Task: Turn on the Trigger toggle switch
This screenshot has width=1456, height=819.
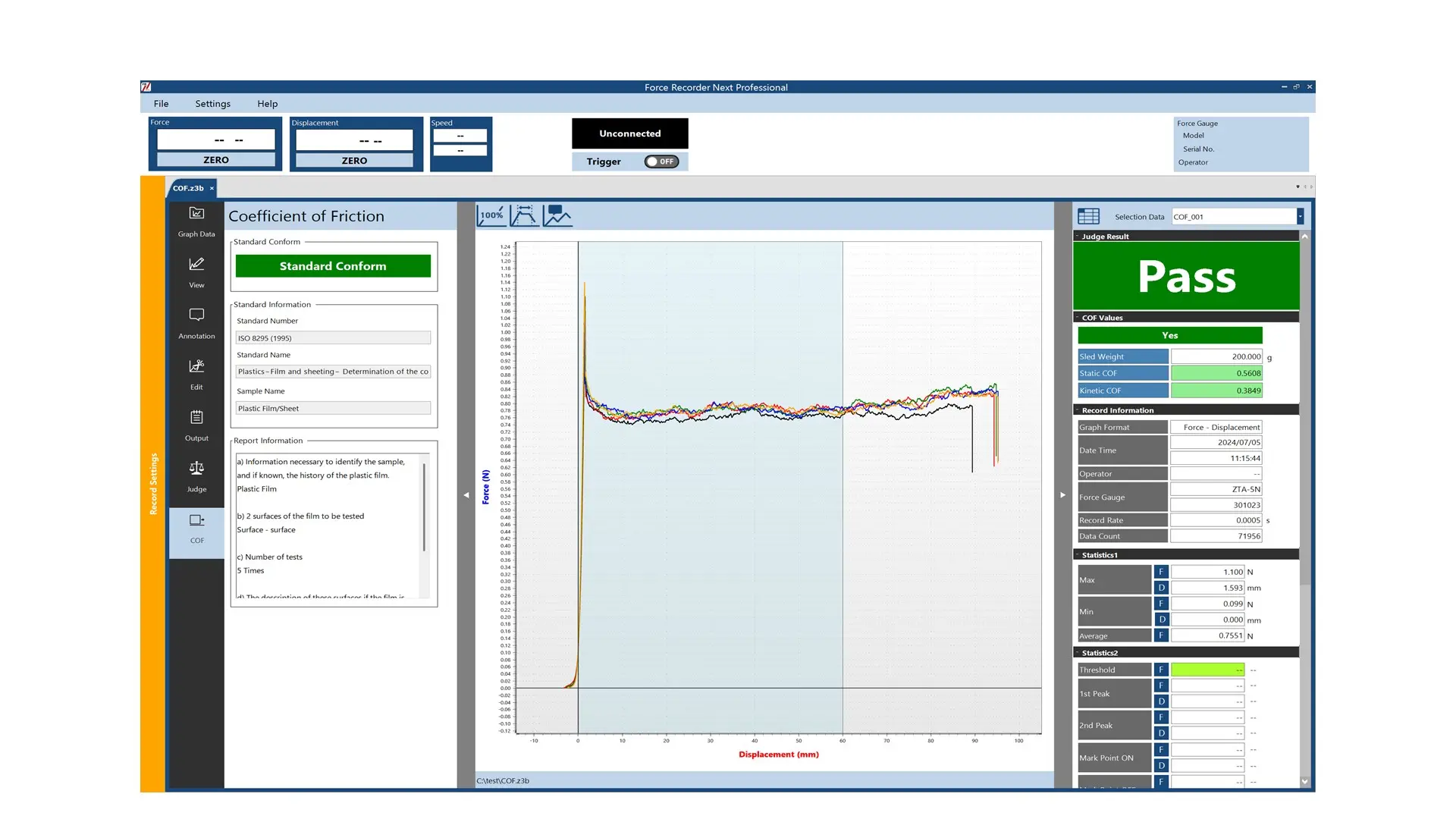Action: (661, 162)
